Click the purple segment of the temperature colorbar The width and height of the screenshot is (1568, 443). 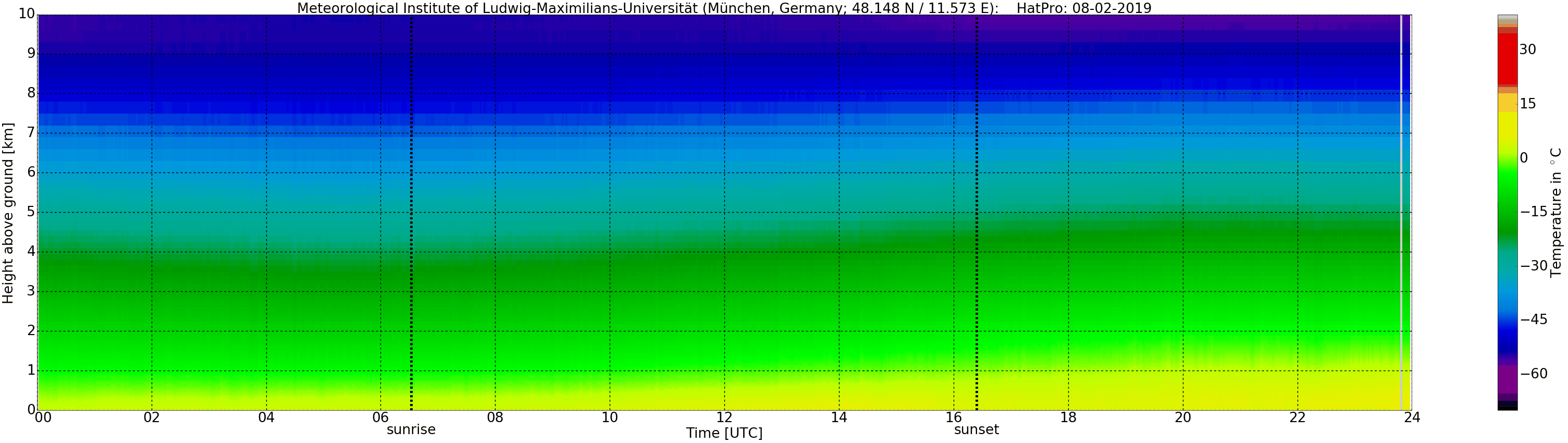[x=1507, y=379]
